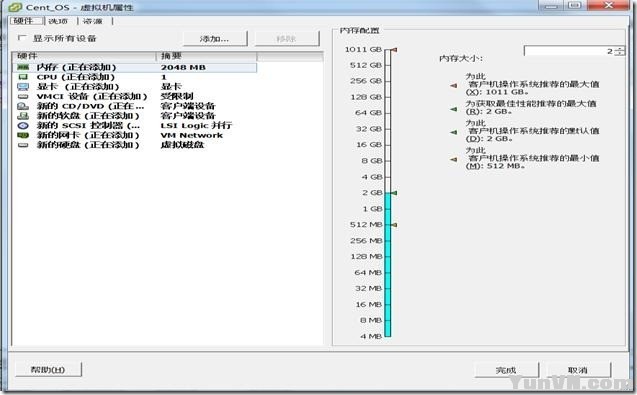Screen dimensions: 637x395
Task: Switch to the 选项 tab
Action: (x=58, y=21)
